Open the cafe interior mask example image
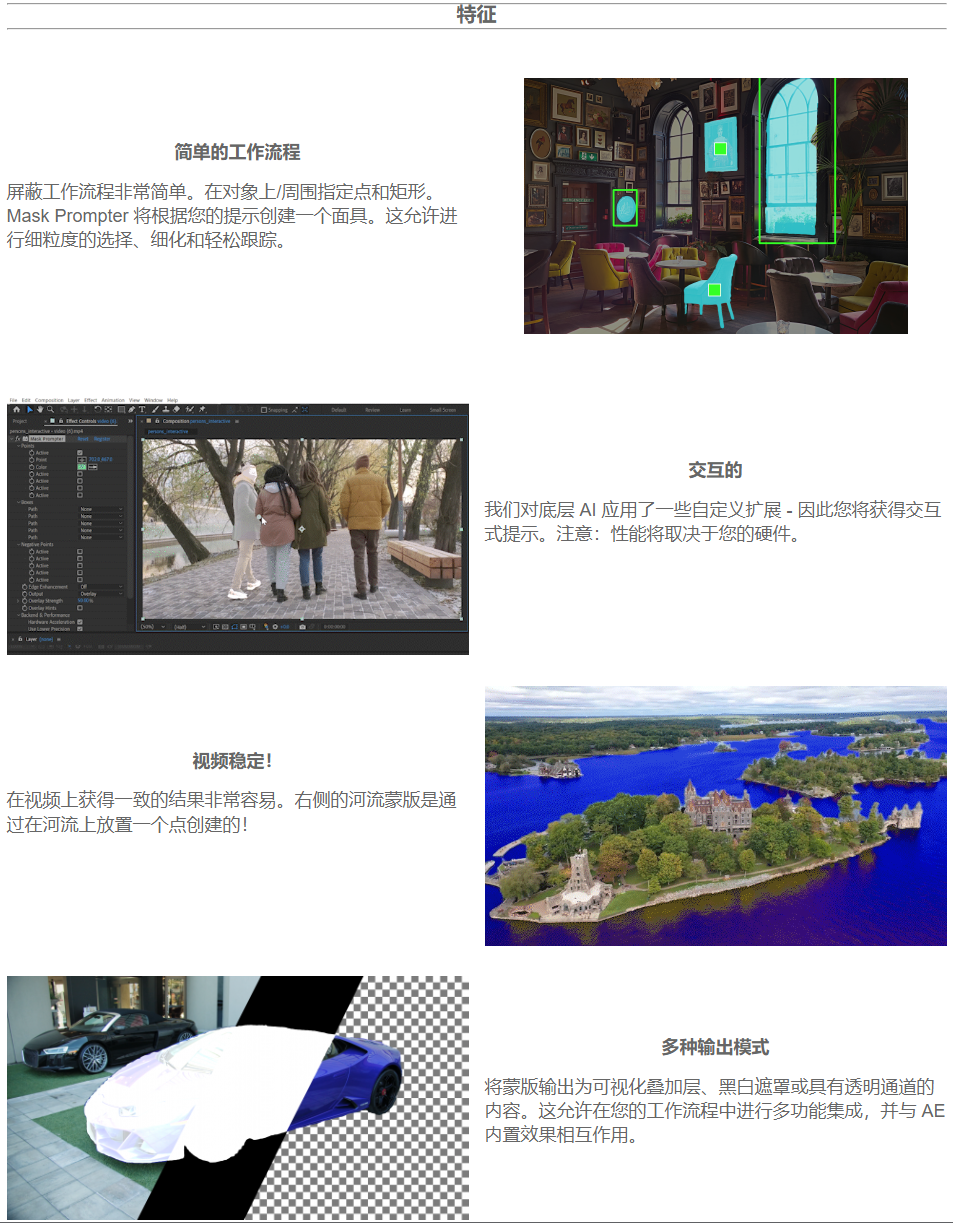Screen dimensions: 953x1223 tap(716, 206)
